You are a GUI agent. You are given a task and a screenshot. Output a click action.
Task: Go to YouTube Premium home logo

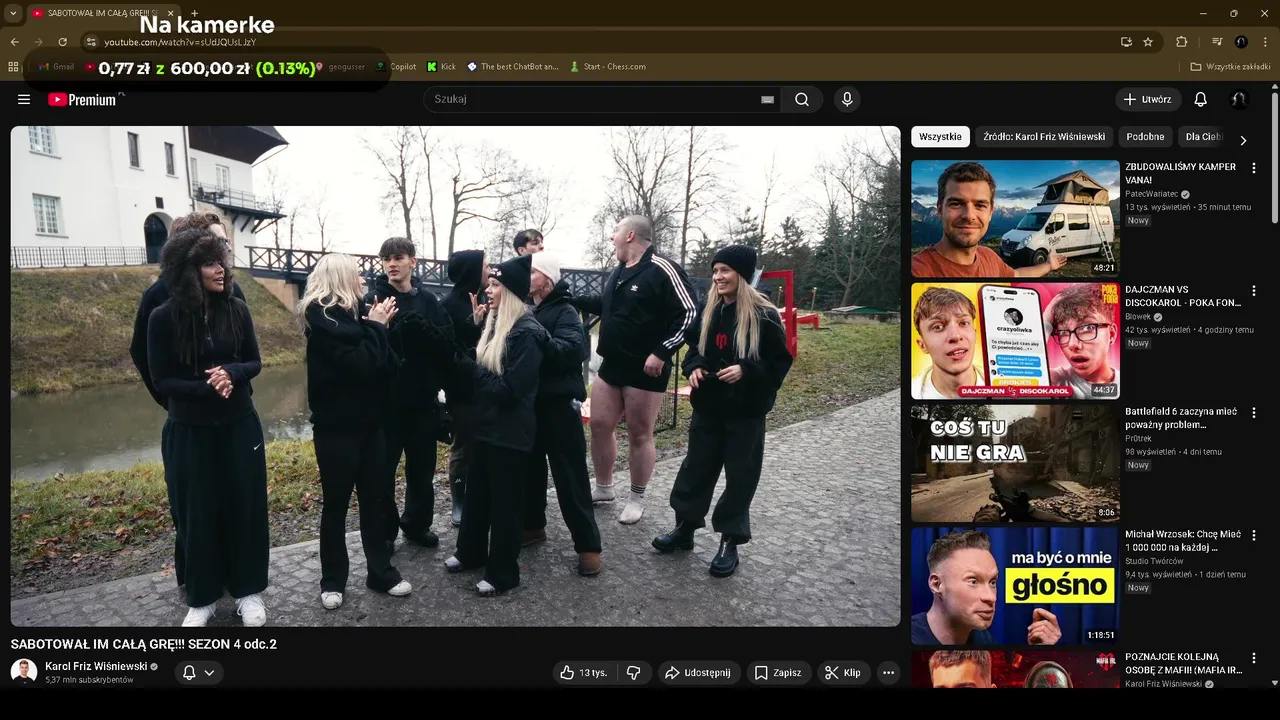click(x=83, y=99)
